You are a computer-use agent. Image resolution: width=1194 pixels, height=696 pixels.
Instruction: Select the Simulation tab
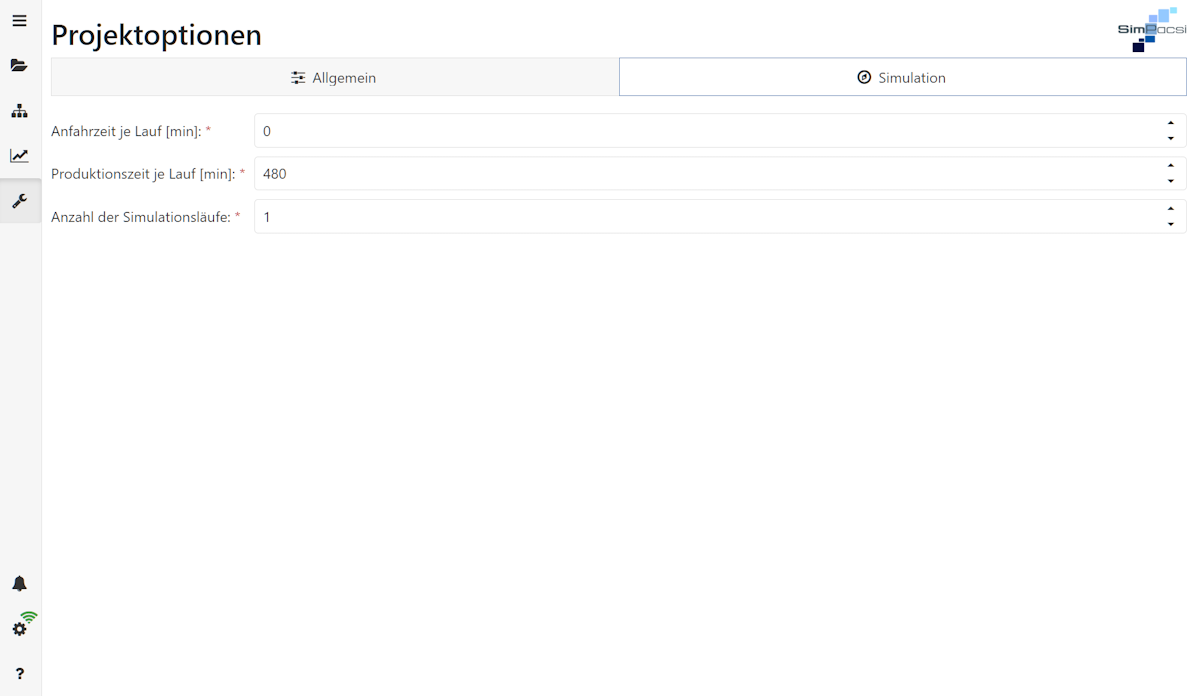(x=902, y=77)
